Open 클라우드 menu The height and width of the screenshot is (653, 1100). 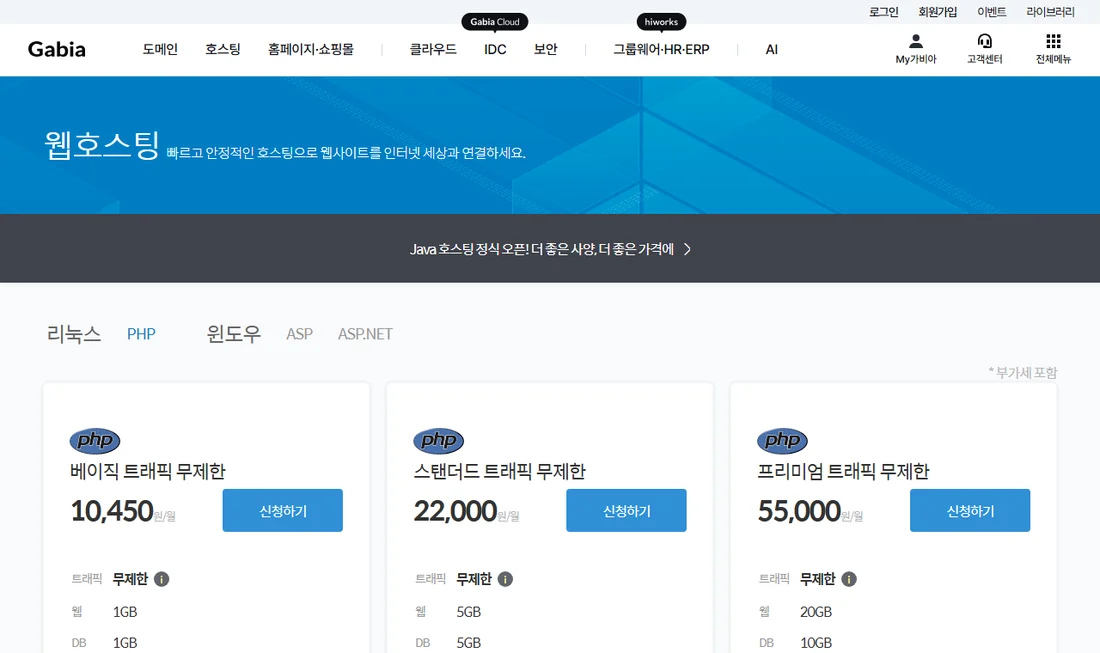coord(433,49)
